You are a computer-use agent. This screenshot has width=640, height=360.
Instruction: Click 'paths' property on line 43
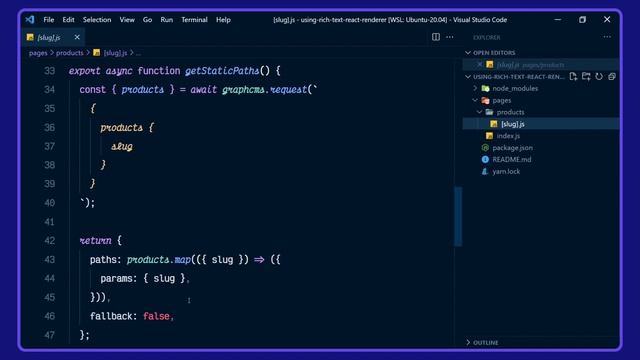pos(103,260)
